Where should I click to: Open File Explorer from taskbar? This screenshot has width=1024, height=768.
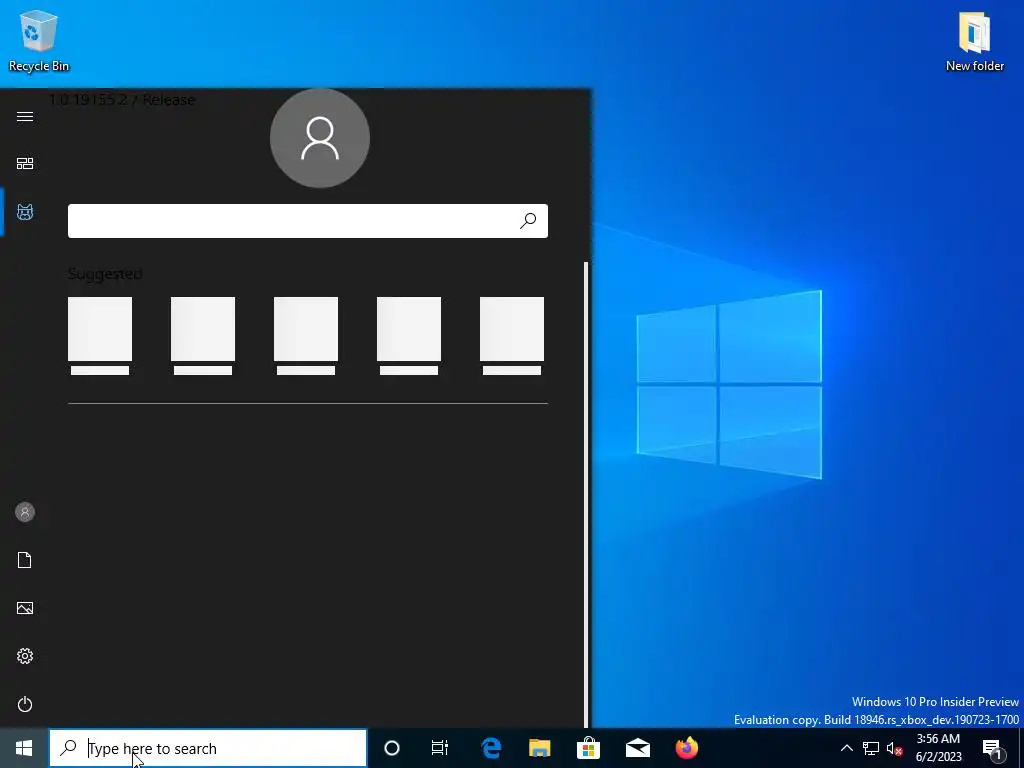coord(539,748)
